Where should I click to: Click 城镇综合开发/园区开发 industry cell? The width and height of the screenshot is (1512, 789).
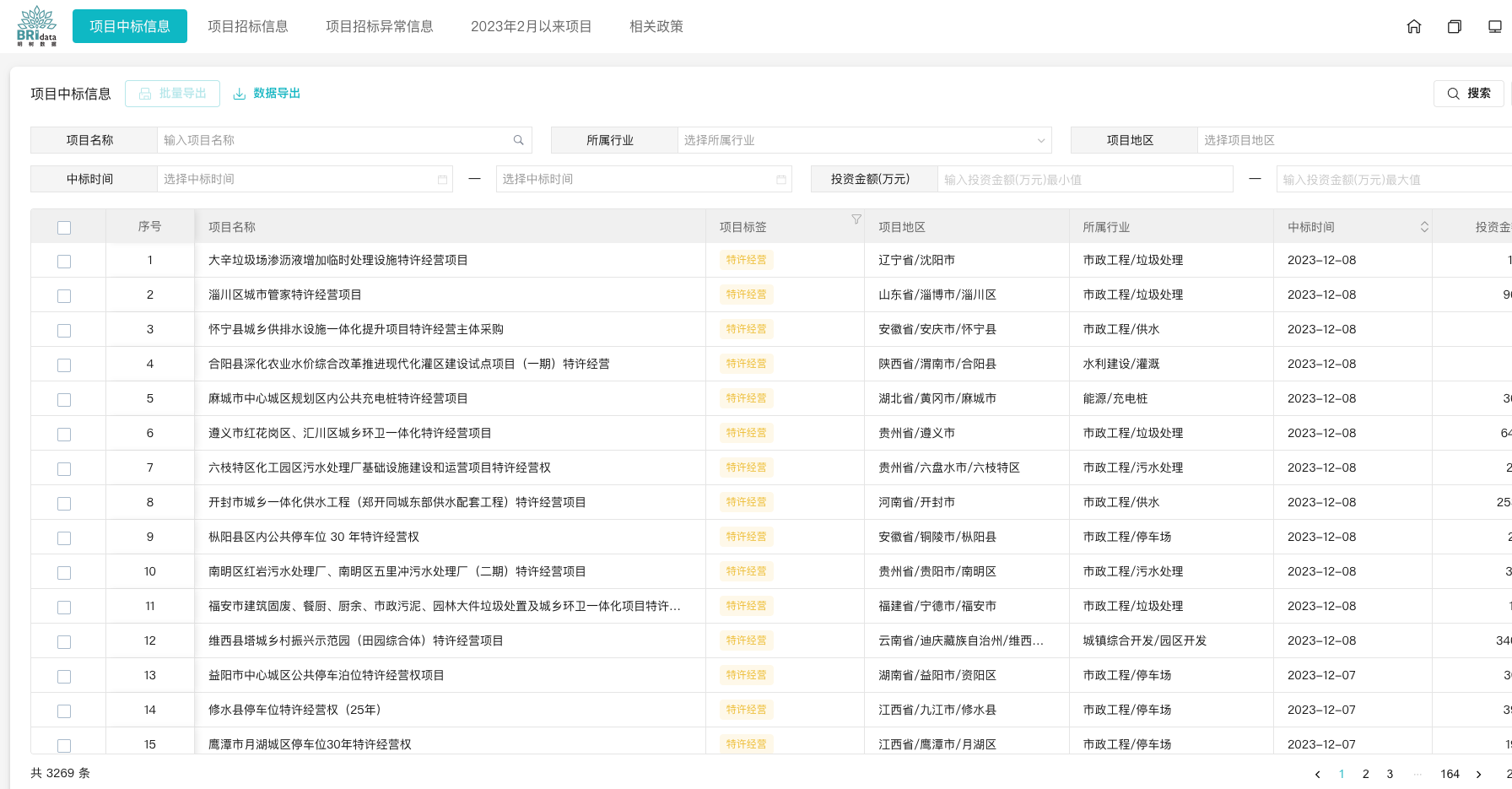coord(1145,640)
